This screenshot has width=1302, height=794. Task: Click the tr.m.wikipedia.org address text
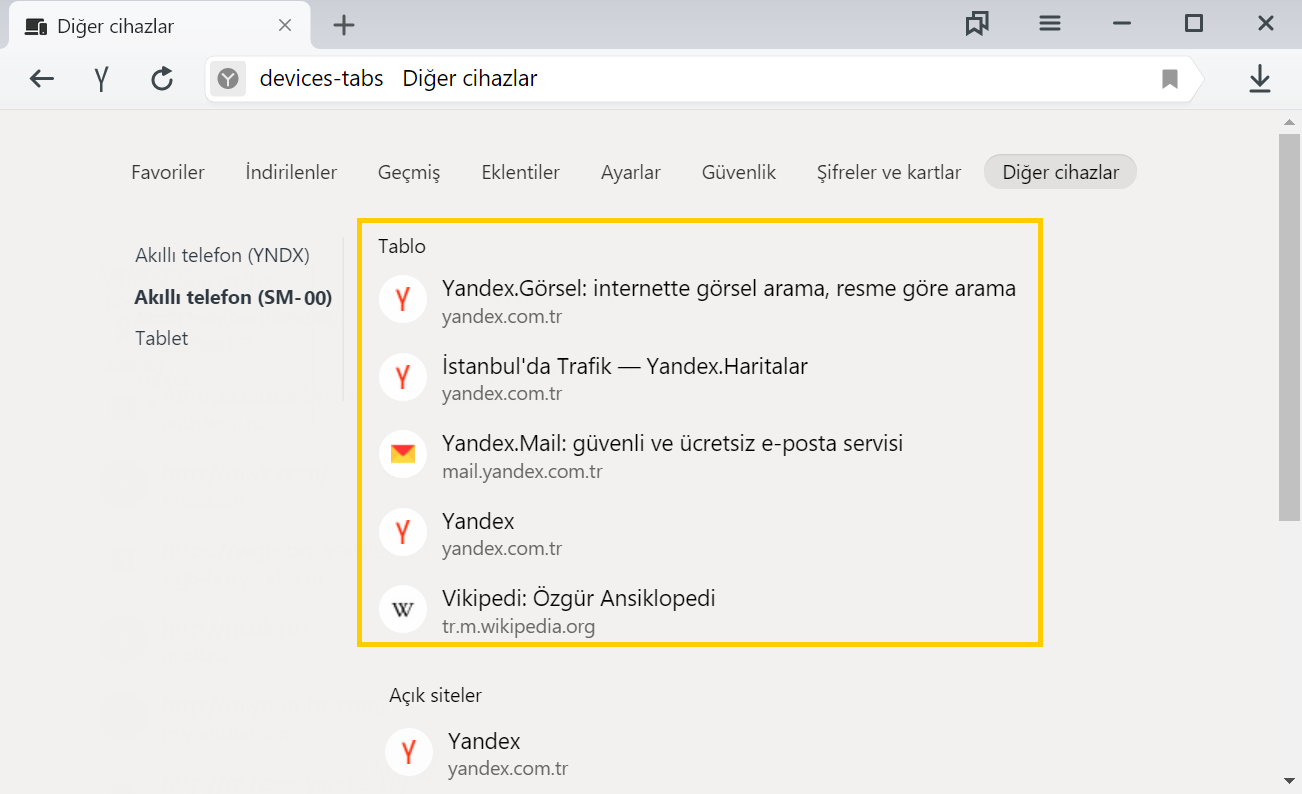tap(518, 627)
